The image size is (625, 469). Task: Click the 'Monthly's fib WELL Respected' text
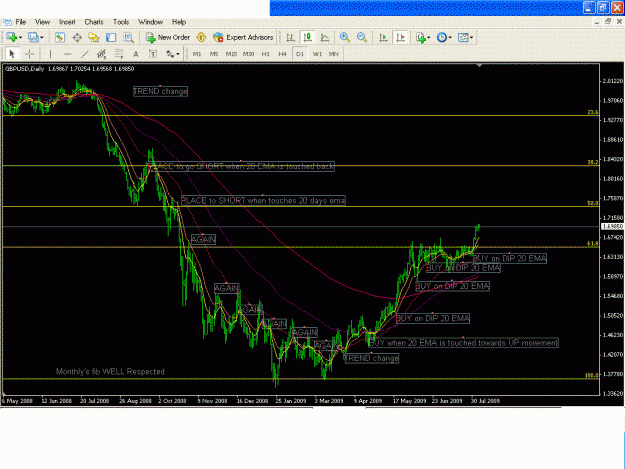pos(110,372)
